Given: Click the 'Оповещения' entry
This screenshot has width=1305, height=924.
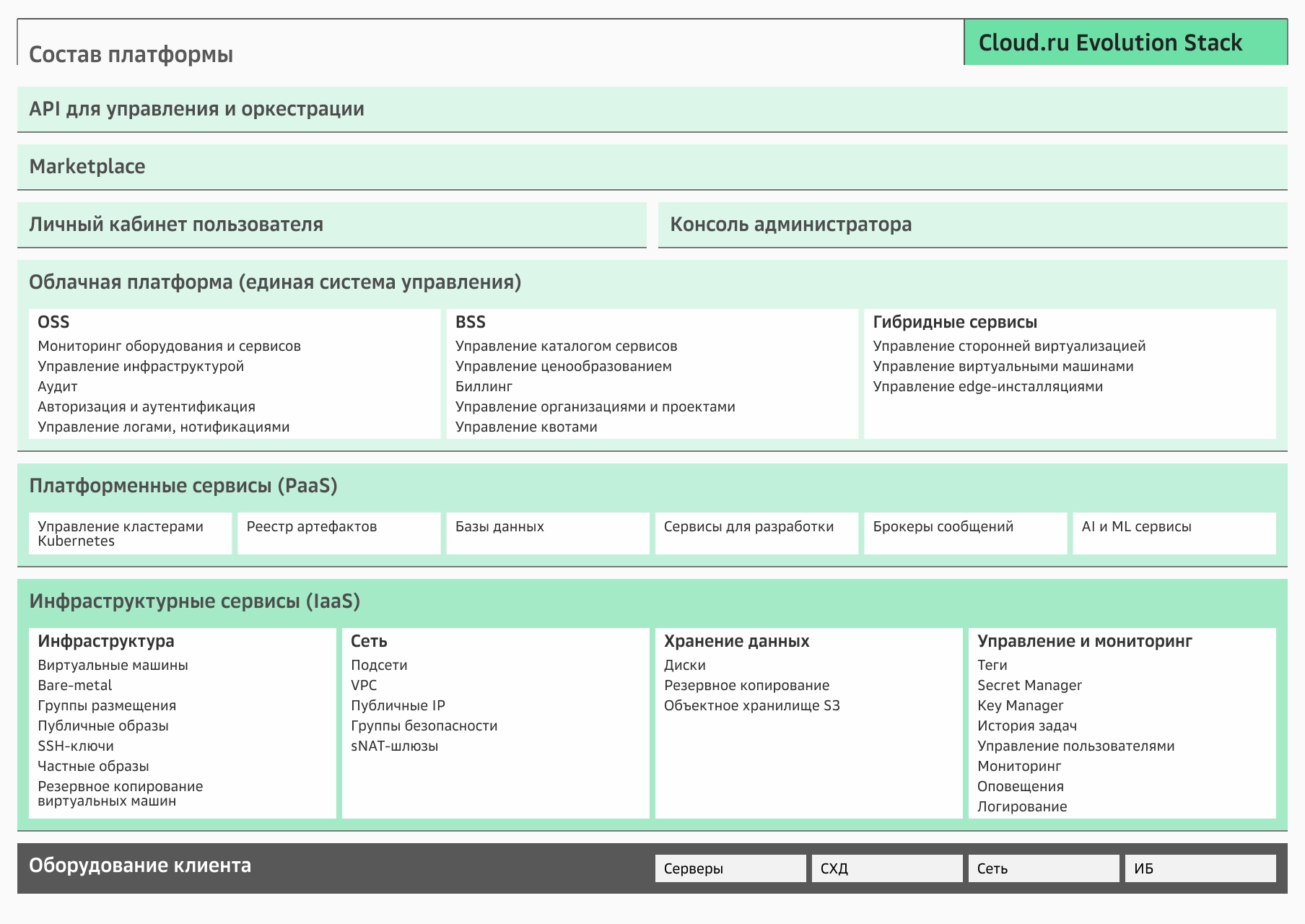Looking at the screenshot, I should click(x=1021, y=787).
